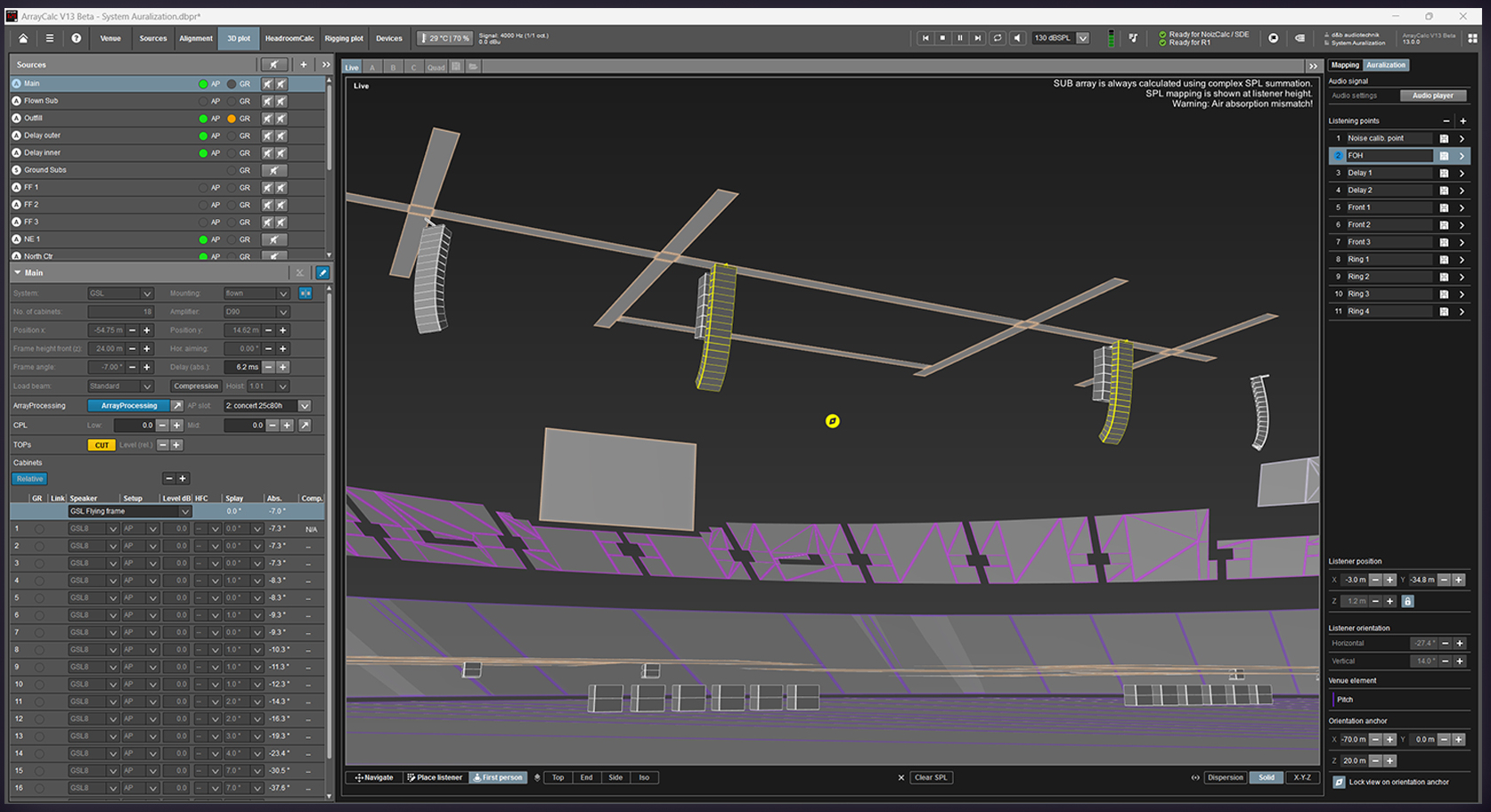Click the edit pencil icon for Main

coord(322,272)
